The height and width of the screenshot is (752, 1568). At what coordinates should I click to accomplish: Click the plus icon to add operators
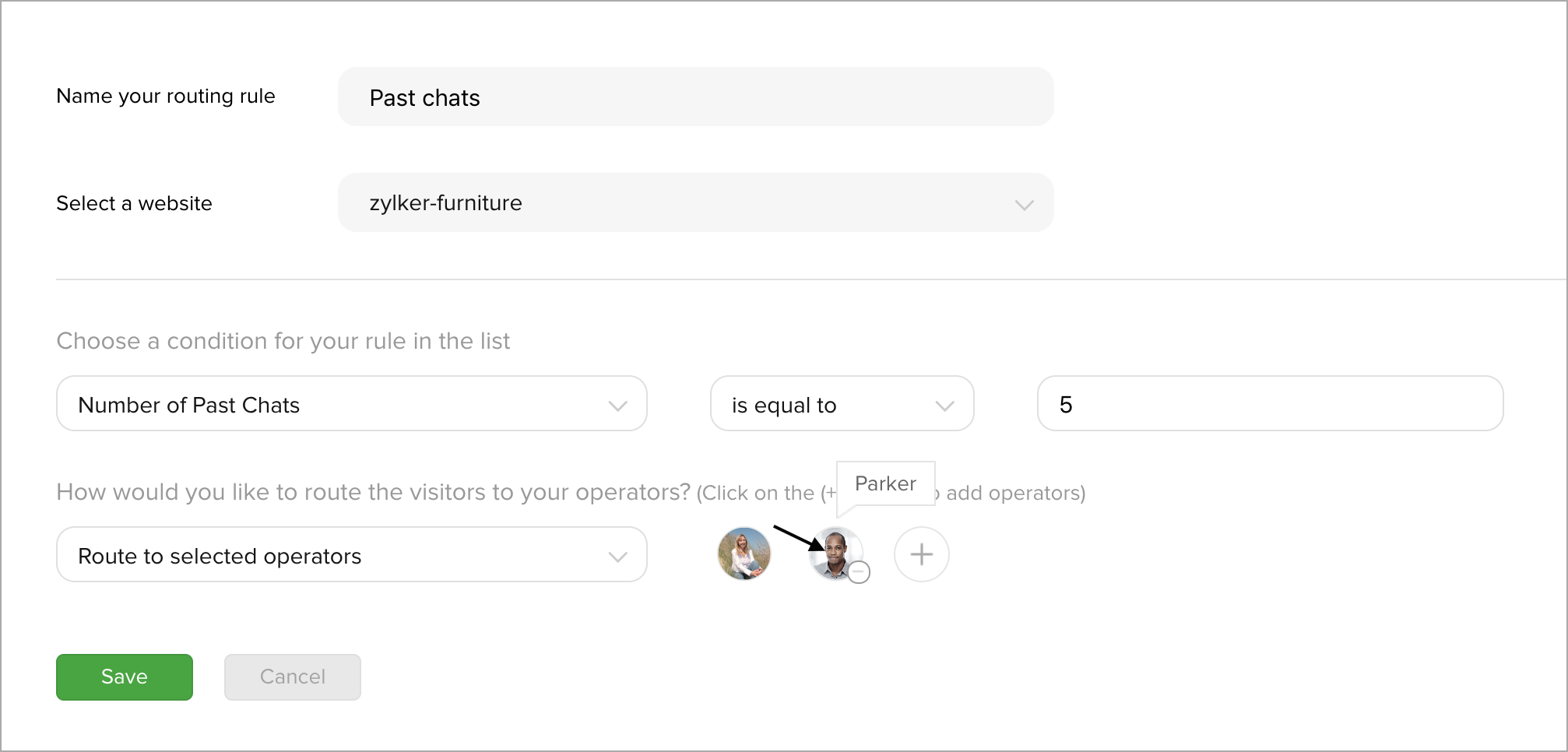(x=921, y=554)
